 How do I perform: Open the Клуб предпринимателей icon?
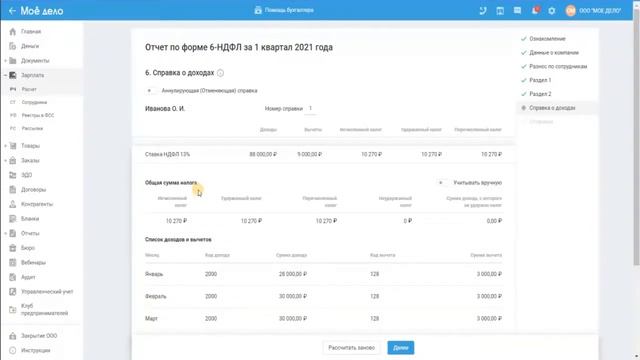13,310
